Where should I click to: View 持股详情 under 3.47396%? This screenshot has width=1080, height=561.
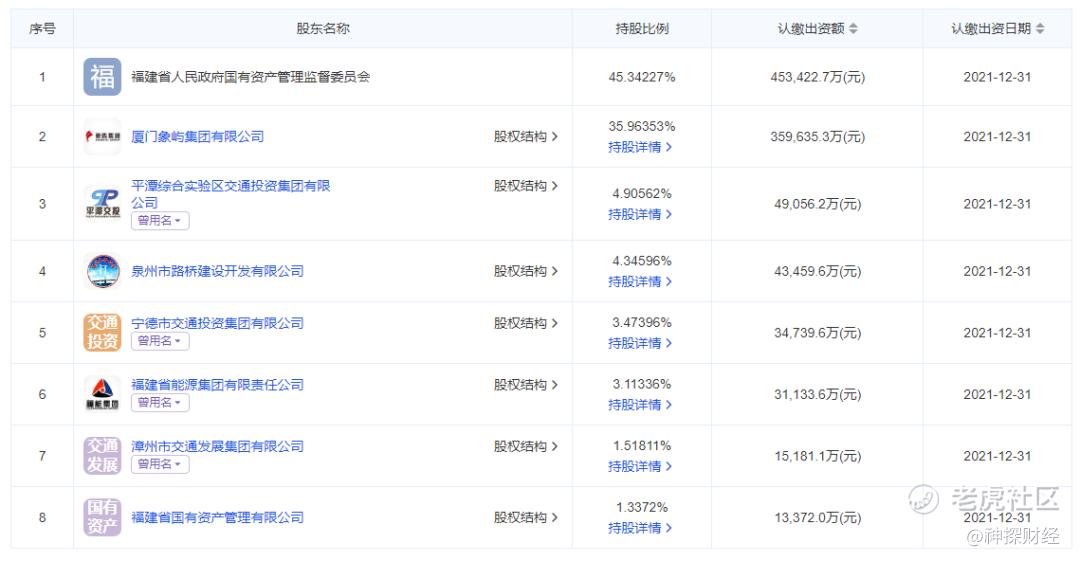tap(640, 343)
